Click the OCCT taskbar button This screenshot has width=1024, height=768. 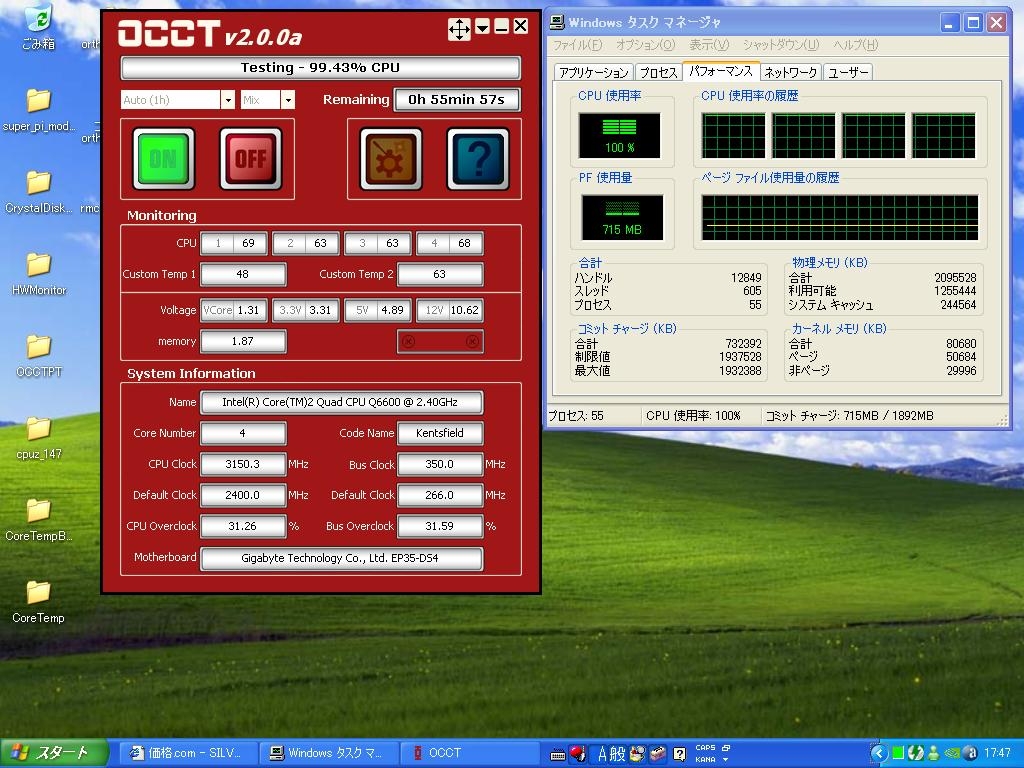coord(468,753)
